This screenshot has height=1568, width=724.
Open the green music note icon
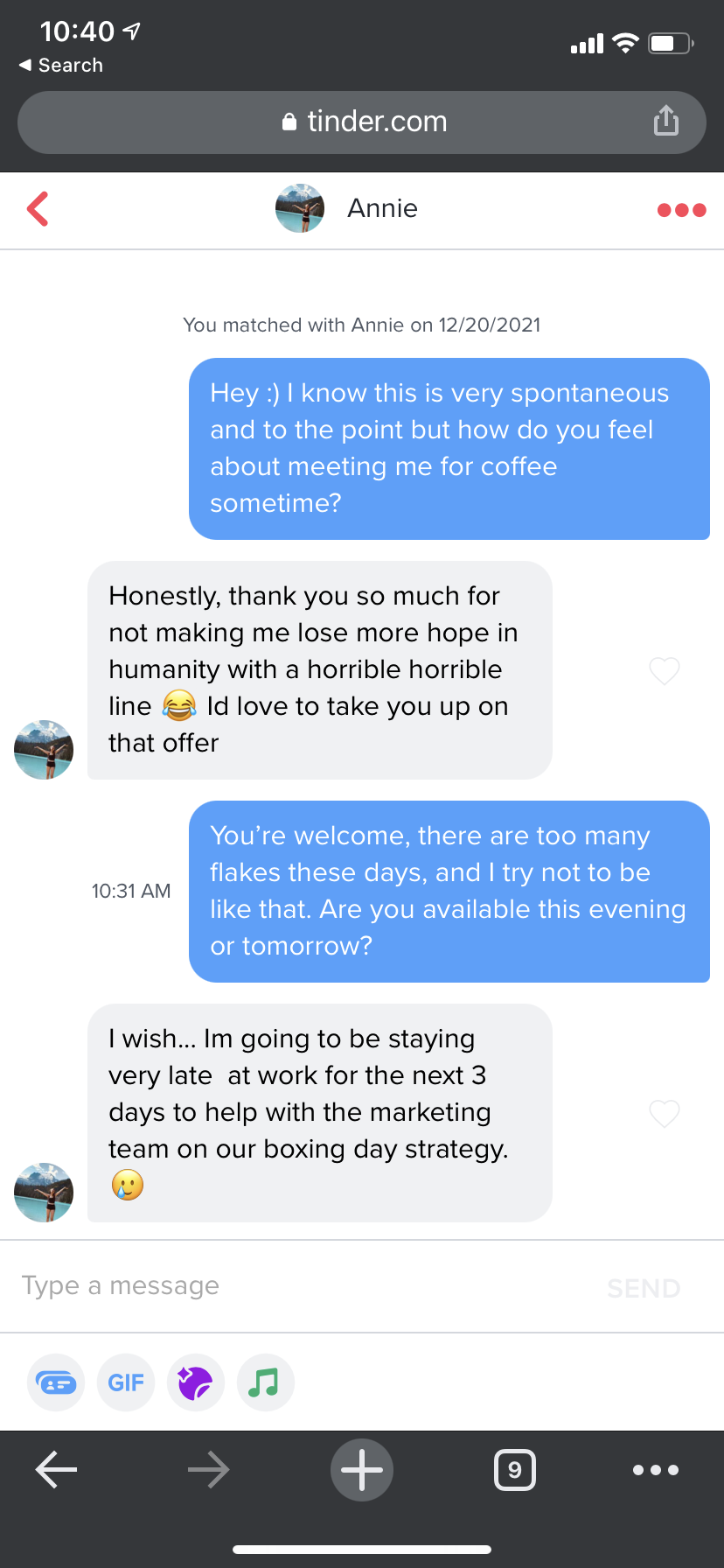point(265,1382)
